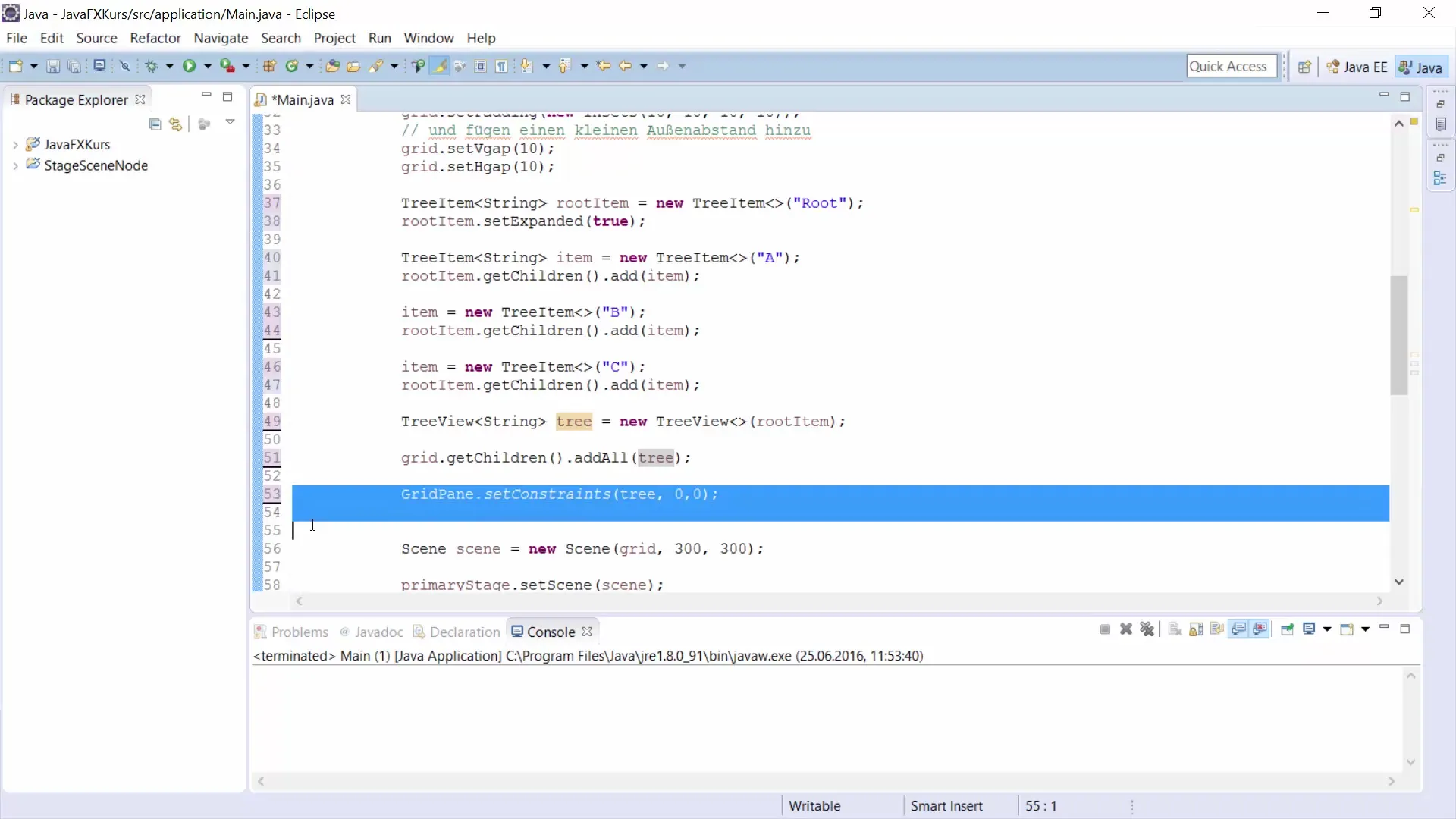Save the current Main.java file
This screenshot has width=1456, height=819.
pyautogui.click(x=53, y=66)
